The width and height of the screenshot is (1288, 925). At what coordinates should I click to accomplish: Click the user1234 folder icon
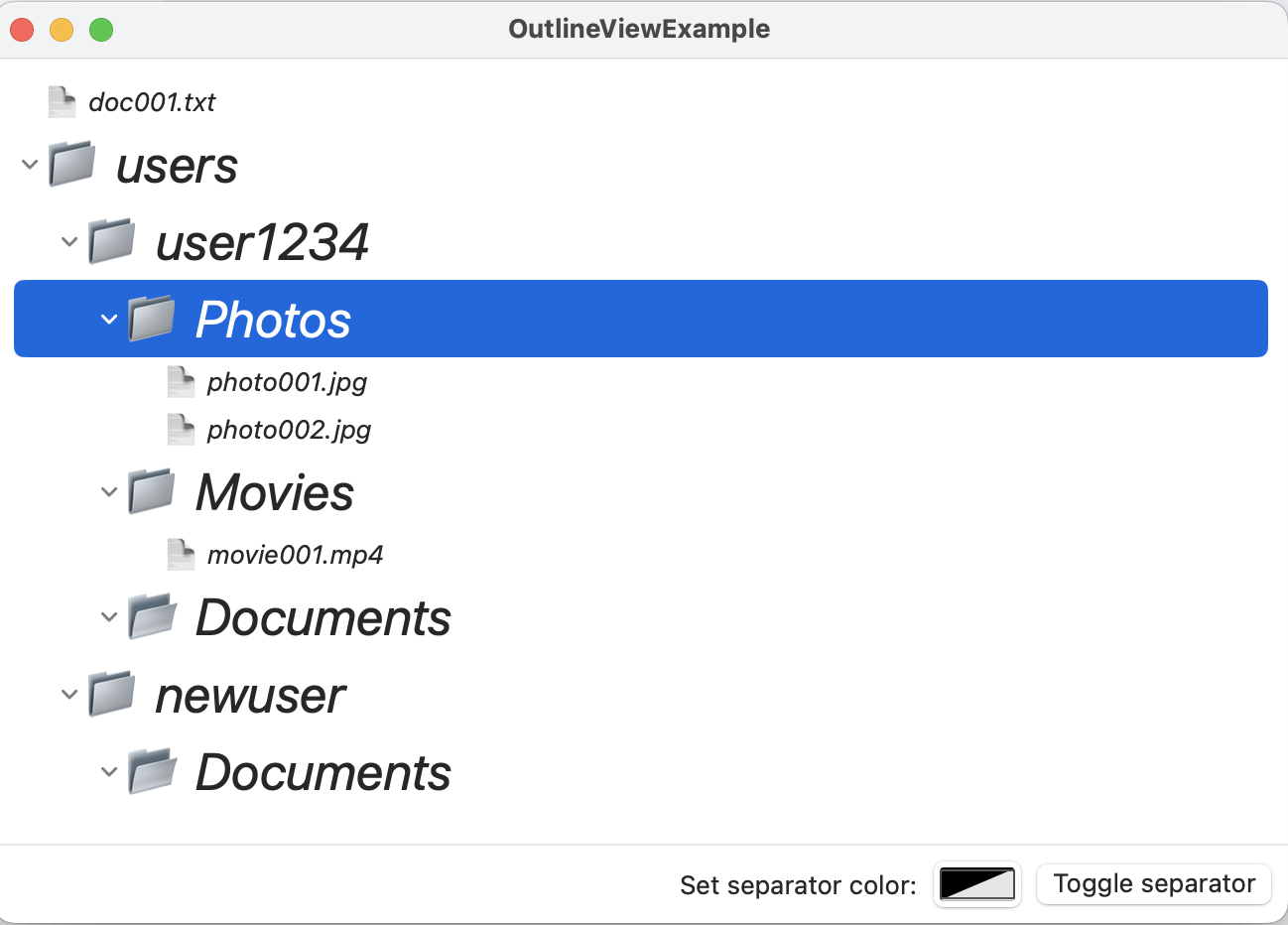[x=112, y=241]
